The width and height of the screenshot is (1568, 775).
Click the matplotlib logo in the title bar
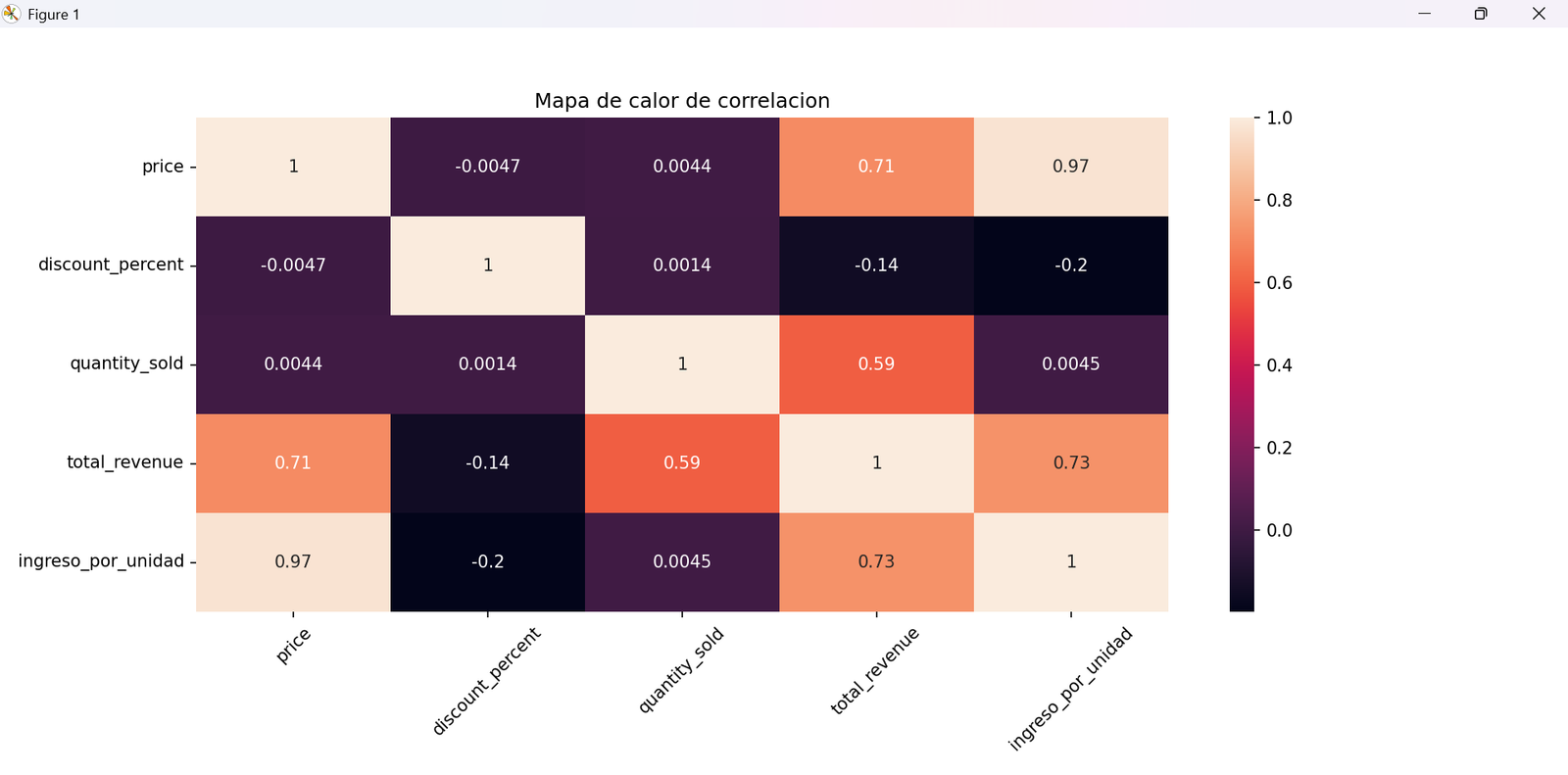[x=11, y=14]
